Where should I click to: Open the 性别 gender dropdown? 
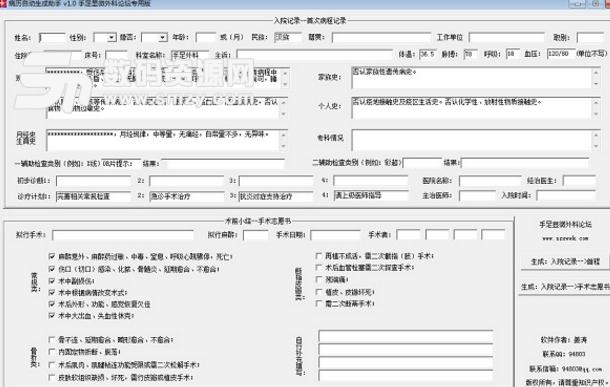pyautogui.click(x=111, y=37)
